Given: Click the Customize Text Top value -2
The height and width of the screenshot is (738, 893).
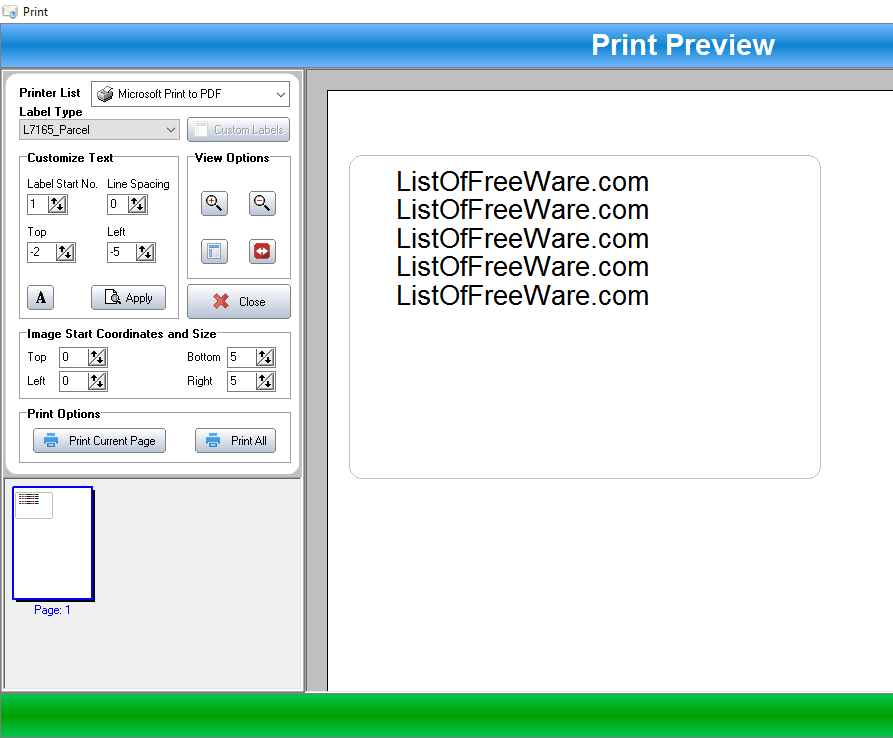Looking at the screenshot, I should pos(42,252).
